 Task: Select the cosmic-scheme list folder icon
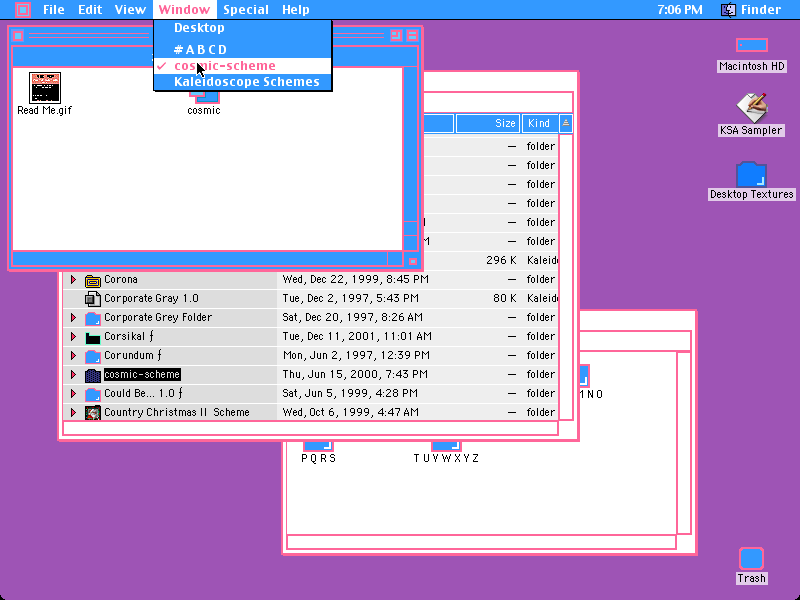click(92, 375)
